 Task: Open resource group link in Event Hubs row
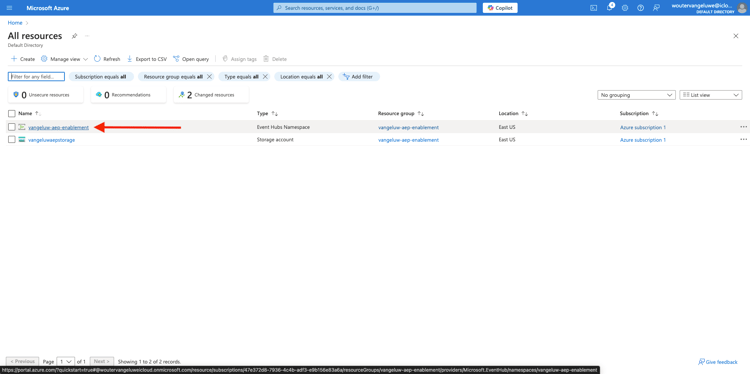point(408,127)
